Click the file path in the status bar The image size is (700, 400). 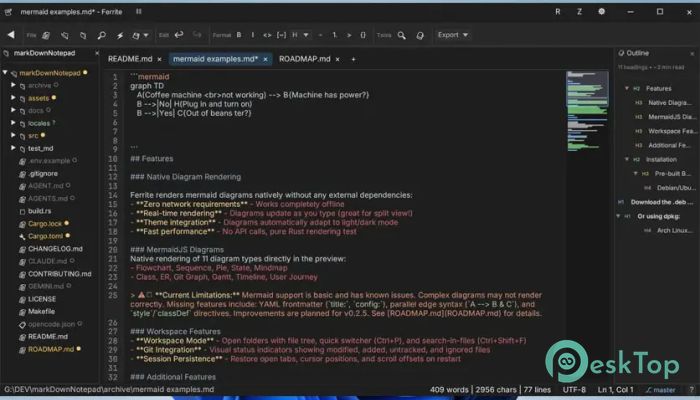point(109,390)
